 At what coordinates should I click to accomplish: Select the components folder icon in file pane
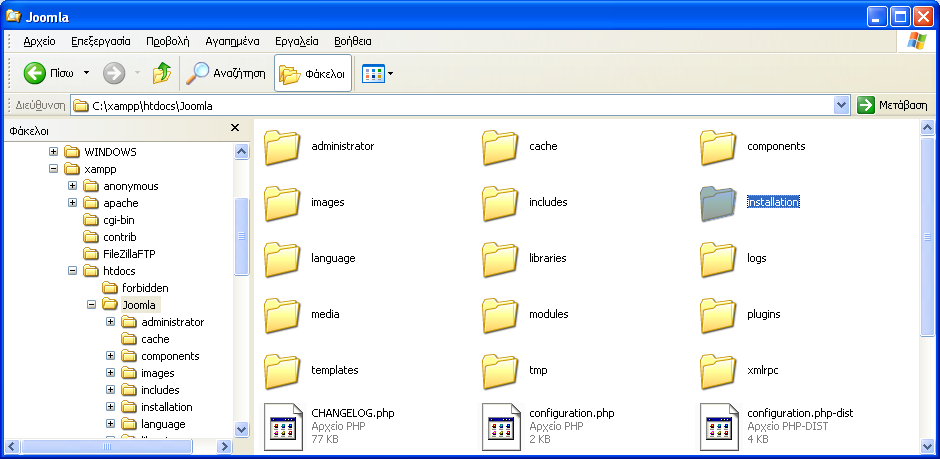pos(718,147)
